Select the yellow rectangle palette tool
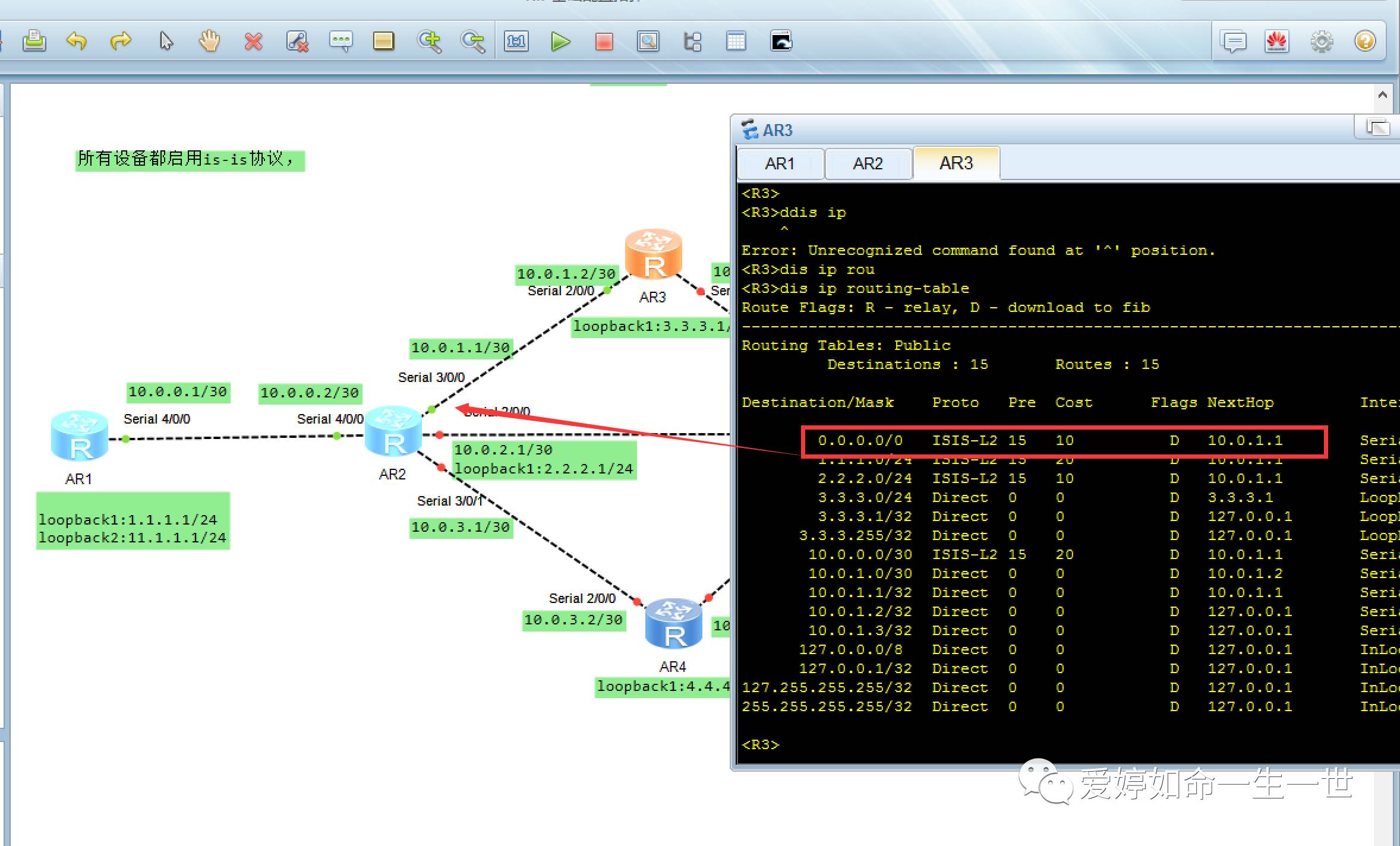The image size is (1400, 846). [383, 41]
